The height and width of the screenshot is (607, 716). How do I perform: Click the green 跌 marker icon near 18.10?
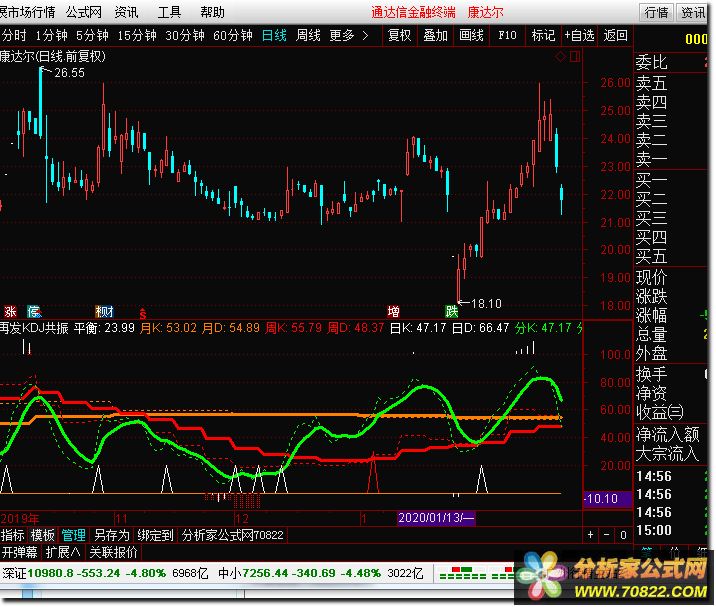[451, 310]
